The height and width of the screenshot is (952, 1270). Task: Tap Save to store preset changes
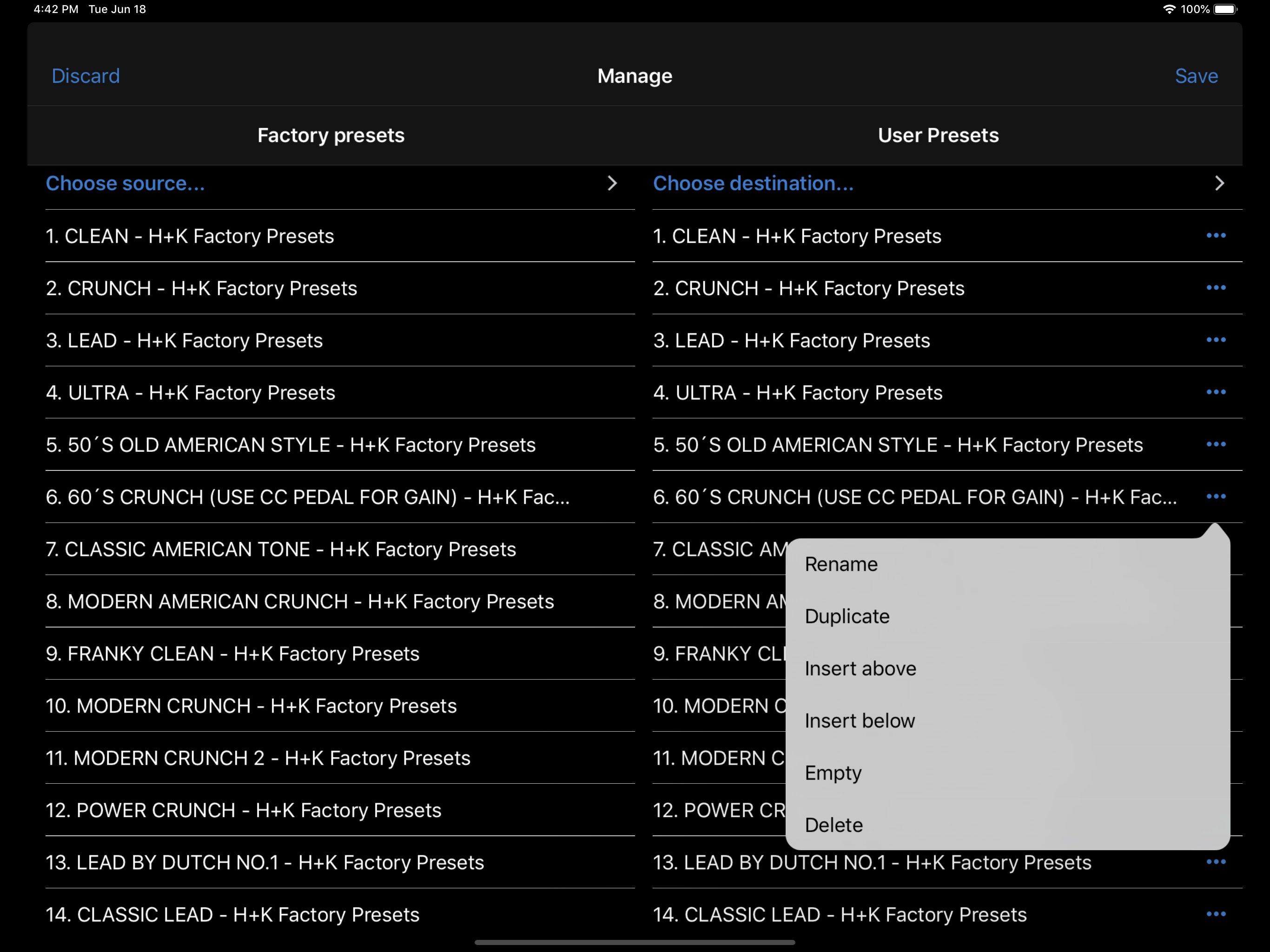(1196, 76)
